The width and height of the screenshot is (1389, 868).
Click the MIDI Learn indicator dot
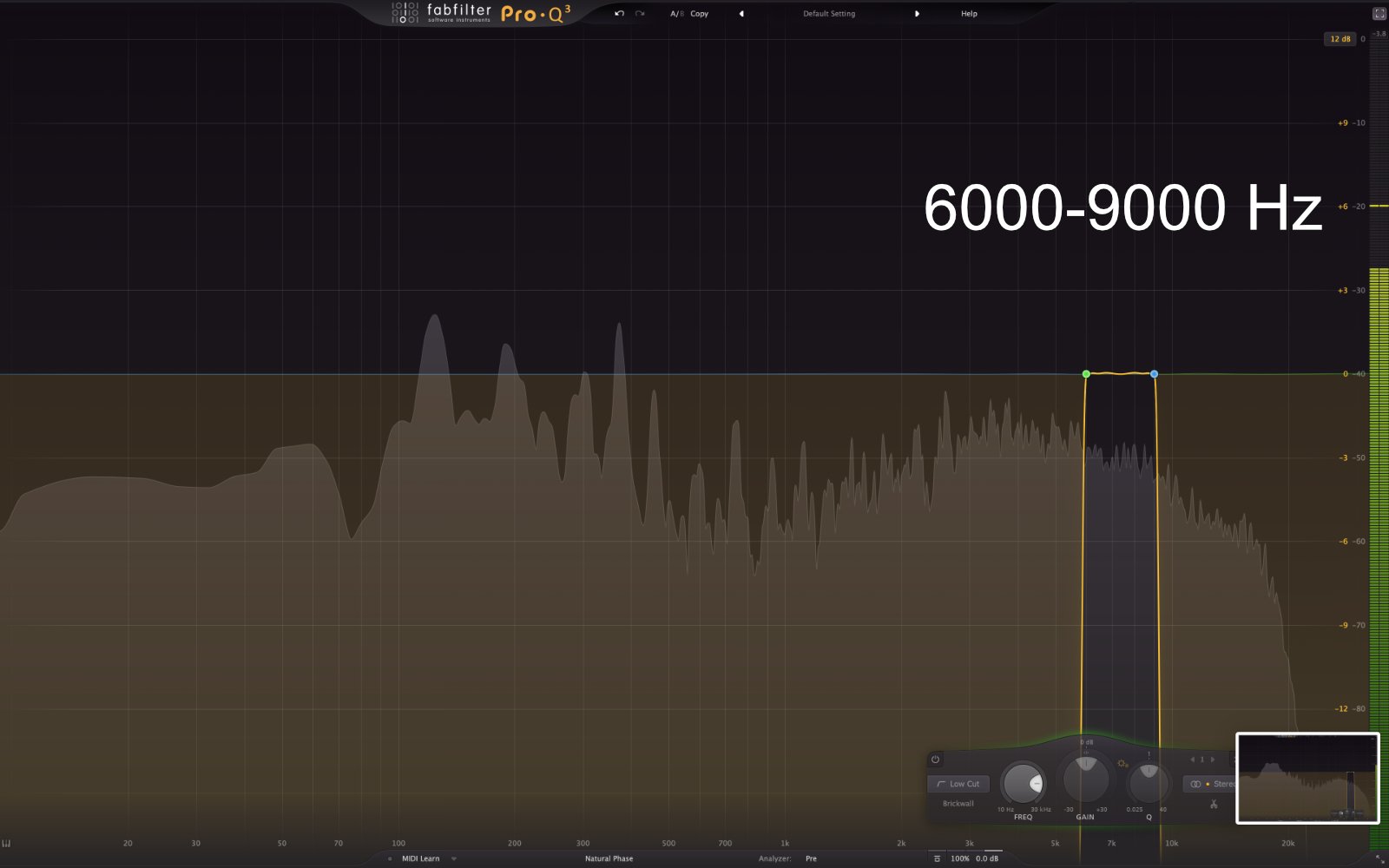point(390,858)
